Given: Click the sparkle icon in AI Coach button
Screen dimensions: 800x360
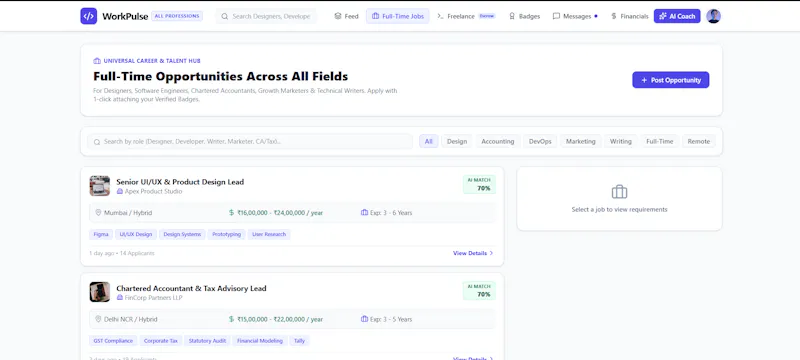Looking at the screenshot, I should tap(663, 16).
